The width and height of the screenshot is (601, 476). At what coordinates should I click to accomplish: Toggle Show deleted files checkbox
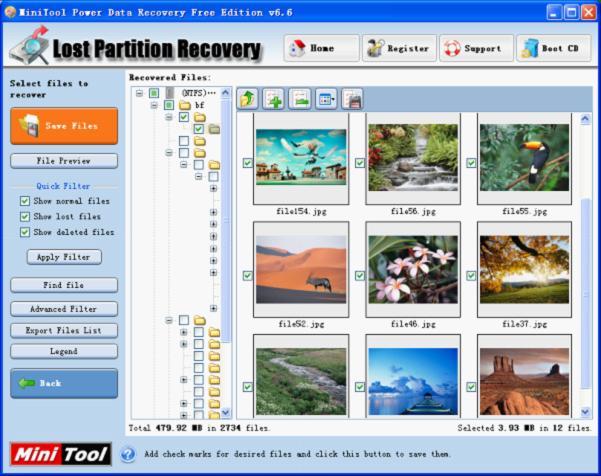[x=25, y=232]
